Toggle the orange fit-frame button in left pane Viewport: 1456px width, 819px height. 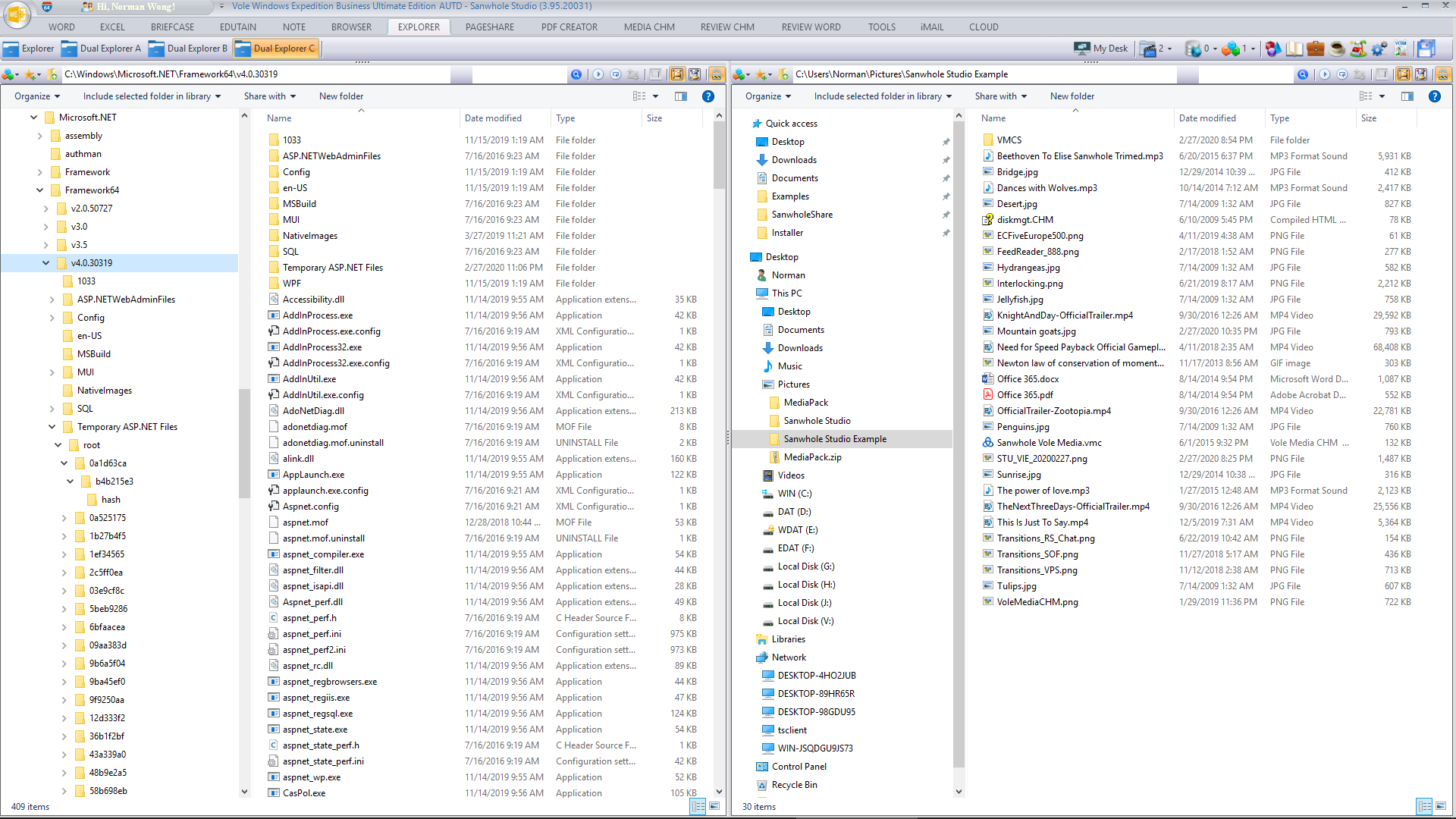pyautogui.click(x=676, y=74)
